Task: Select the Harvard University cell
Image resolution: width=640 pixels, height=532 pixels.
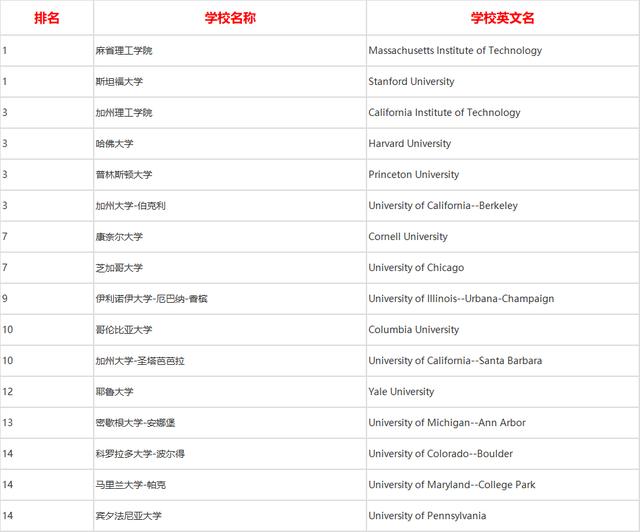Action: (503, 144)
